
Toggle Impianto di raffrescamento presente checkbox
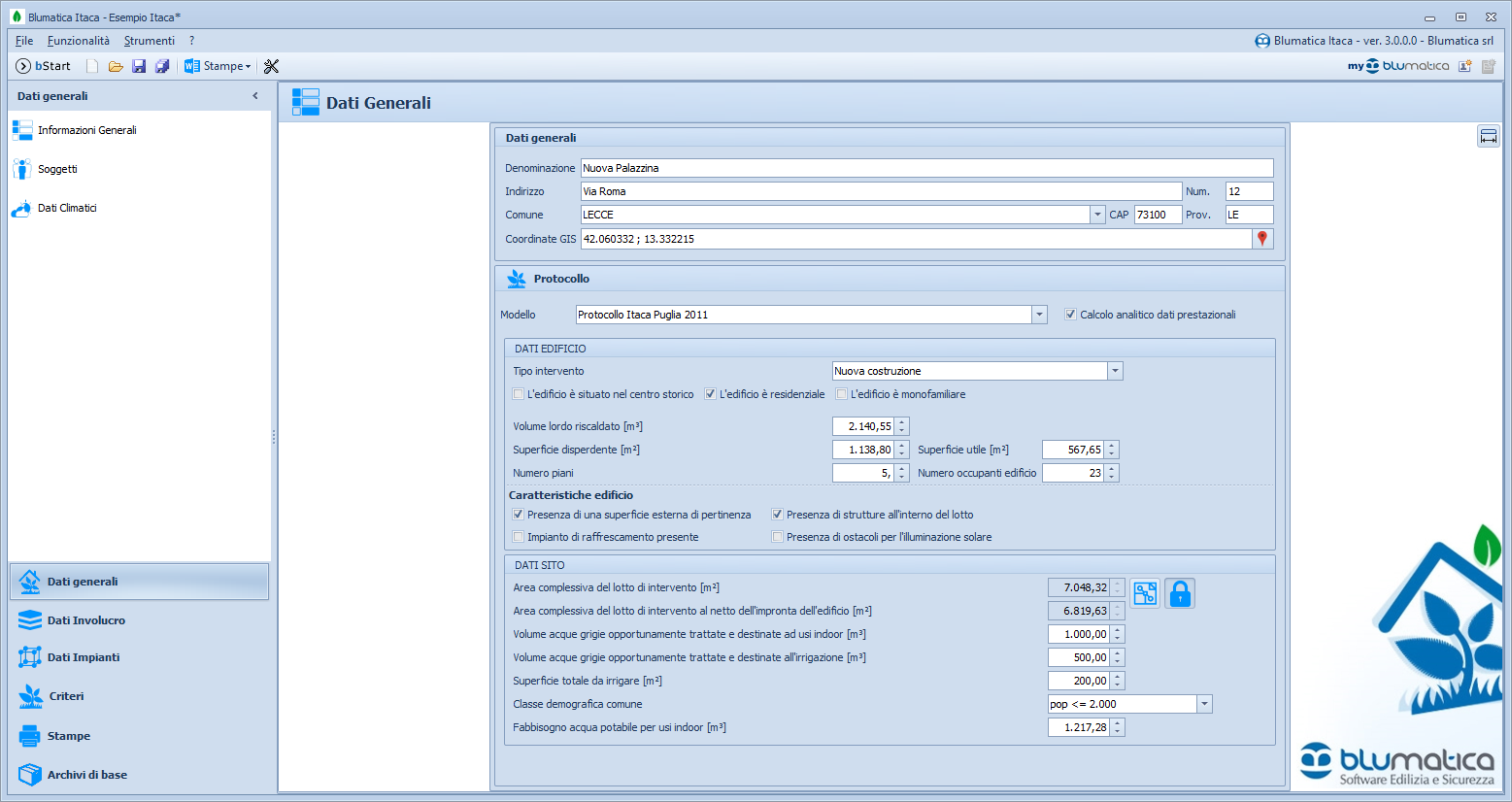tap(519, 537)
